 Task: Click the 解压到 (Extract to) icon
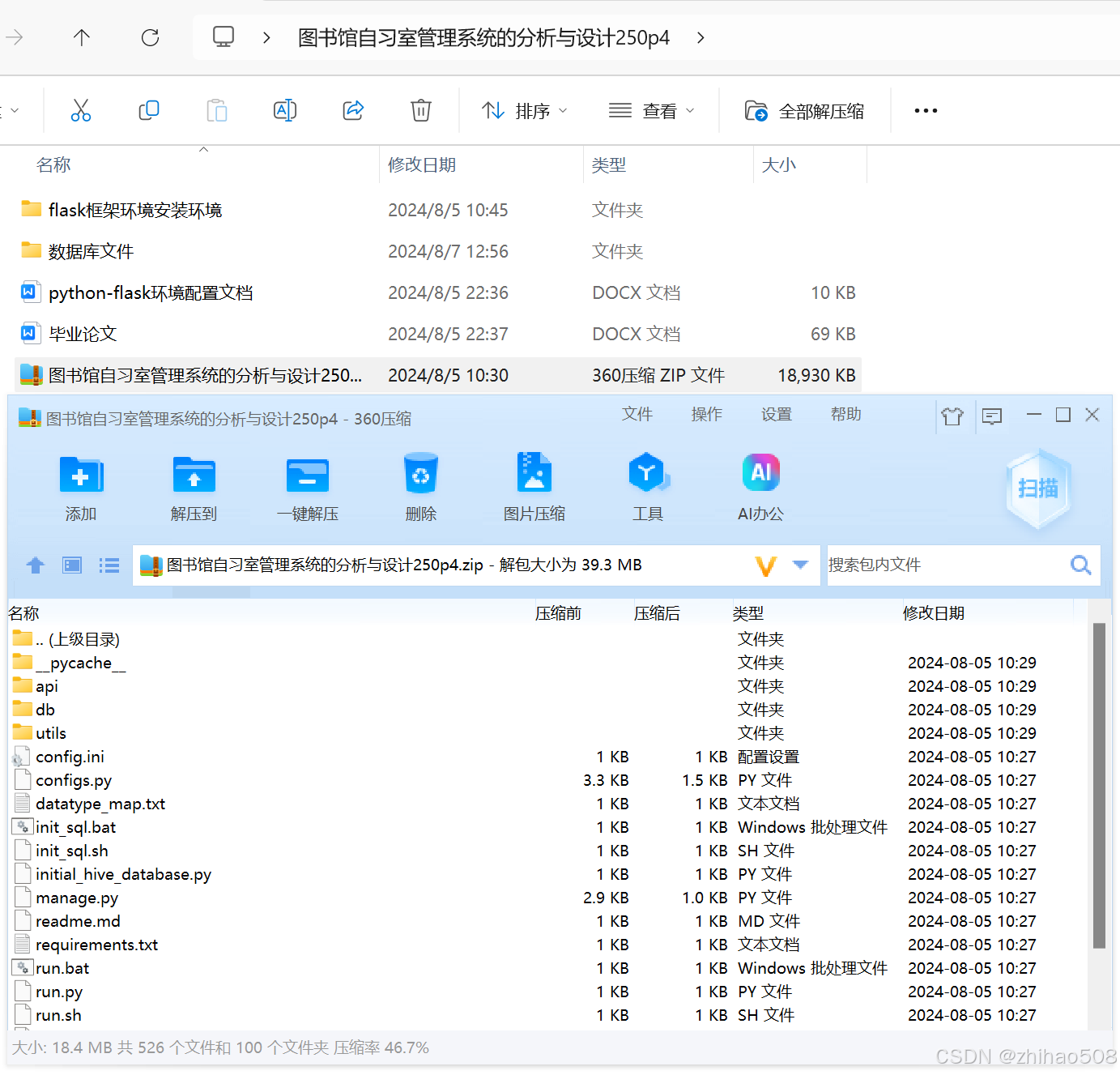[194, 486]
